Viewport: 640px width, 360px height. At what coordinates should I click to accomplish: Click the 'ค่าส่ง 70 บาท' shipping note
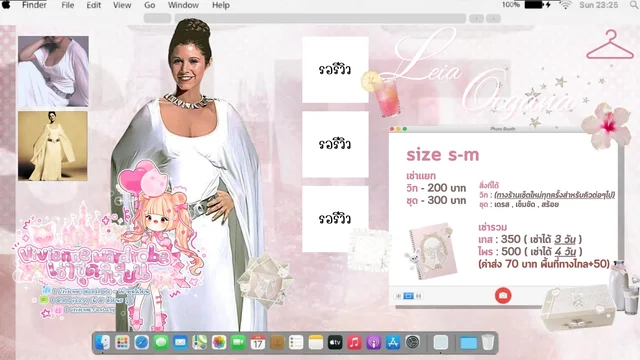tap(544, 264)
